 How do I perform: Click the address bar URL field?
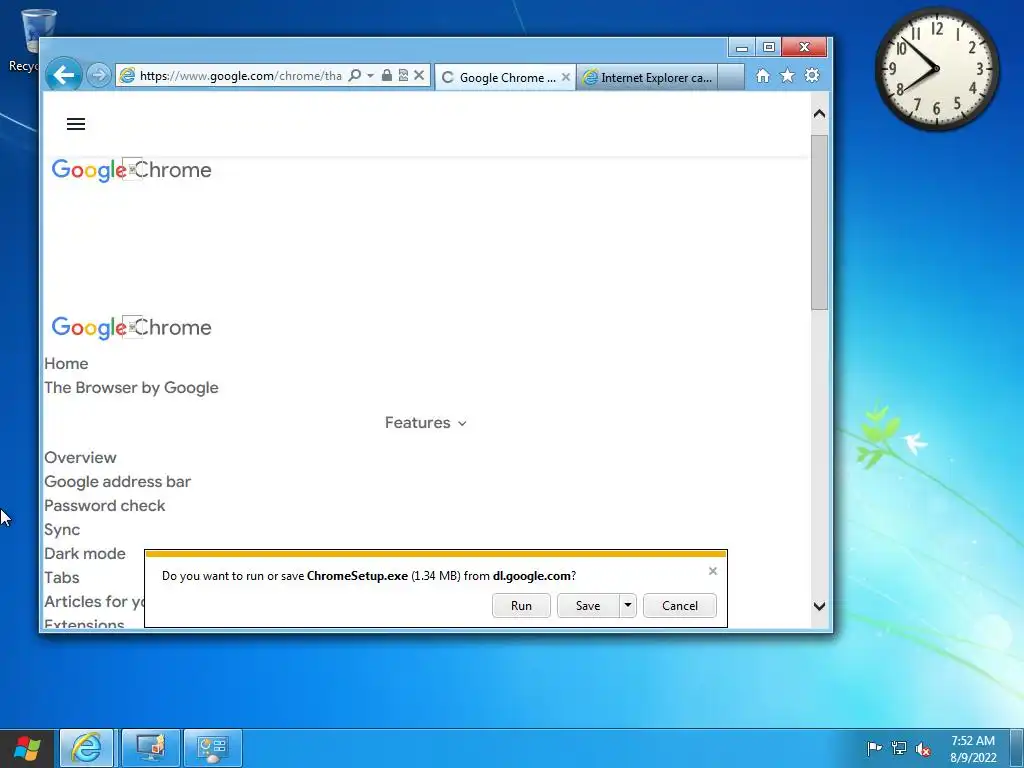pyautogui.click(x=240, y=76)
